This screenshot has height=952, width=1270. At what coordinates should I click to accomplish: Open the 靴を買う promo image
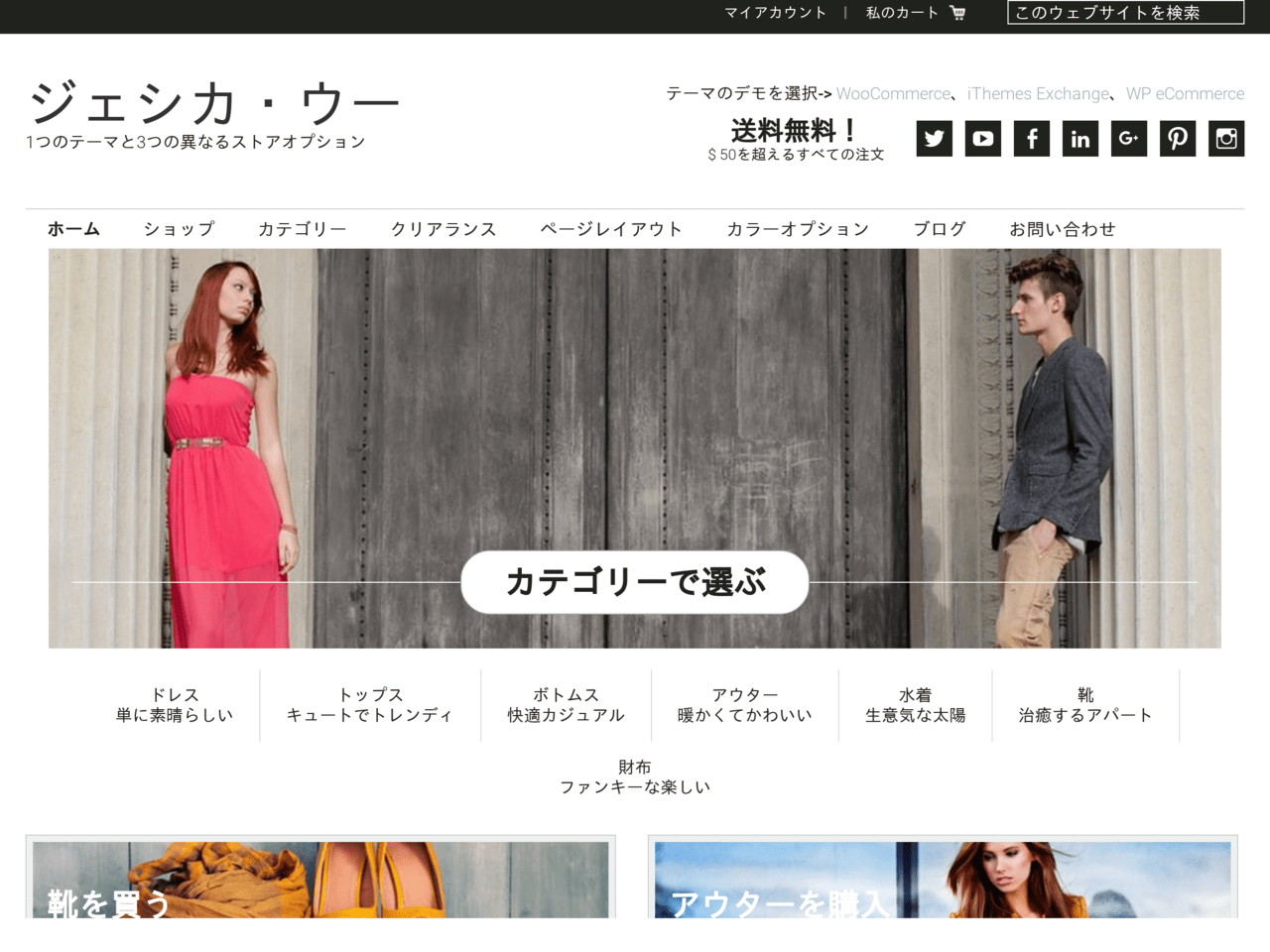(320, 880)
